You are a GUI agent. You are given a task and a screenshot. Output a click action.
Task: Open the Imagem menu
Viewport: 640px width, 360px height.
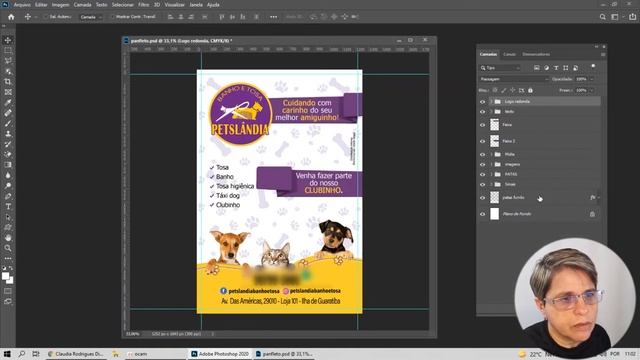pos(60,5)
